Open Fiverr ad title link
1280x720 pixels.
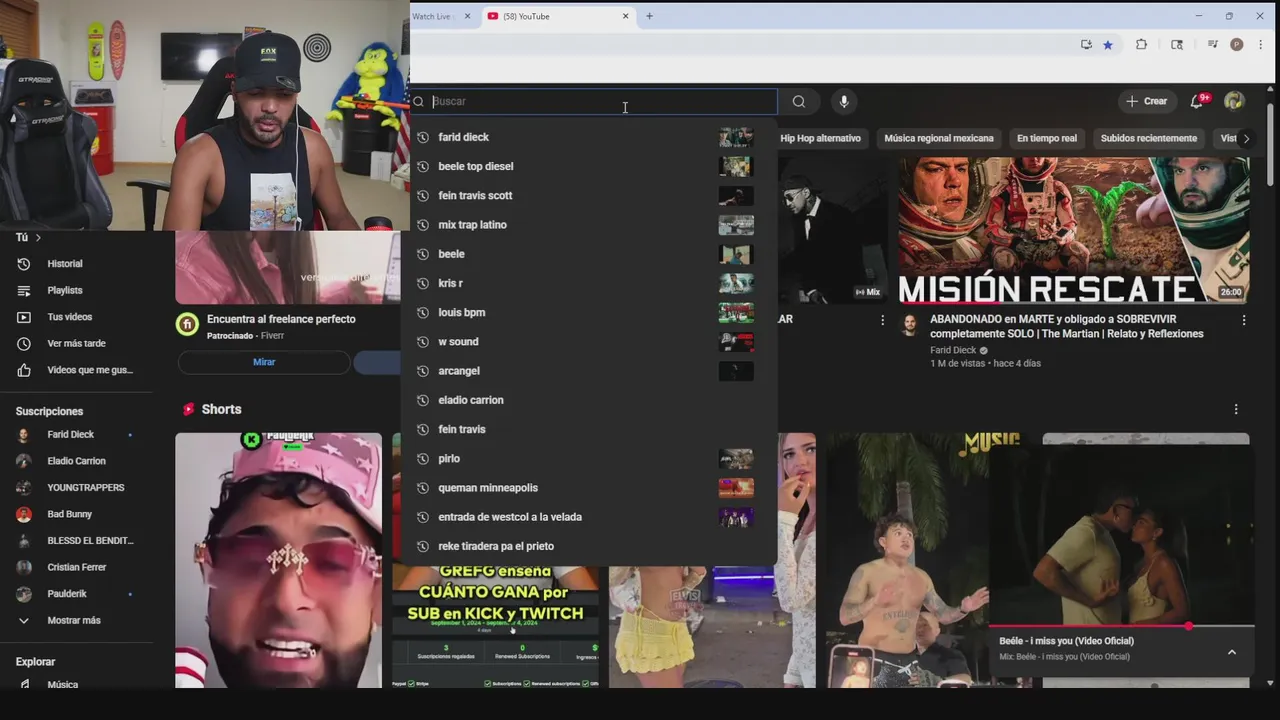[x=281, y=319]
